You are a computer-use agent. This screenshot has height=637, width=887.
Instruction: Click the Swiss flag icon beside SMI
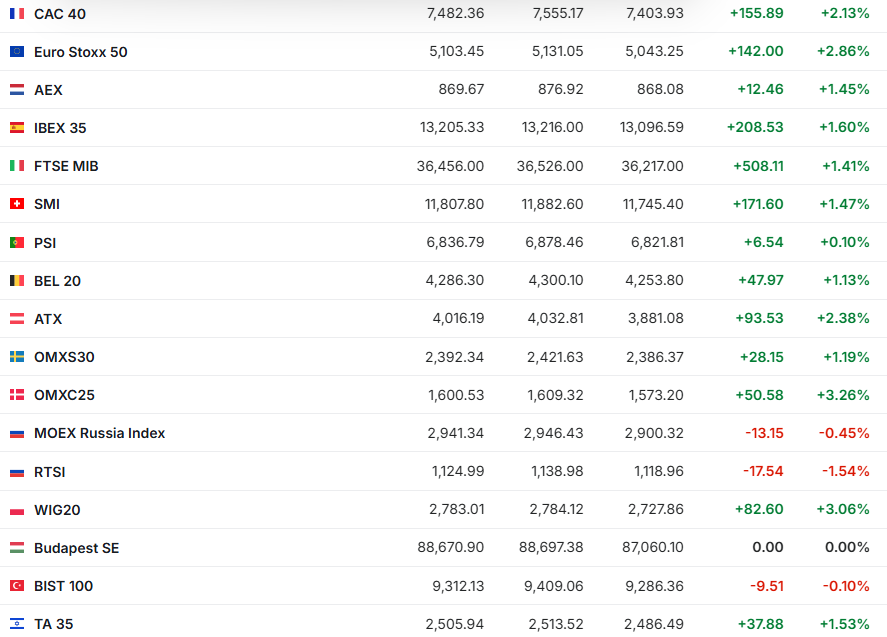[x=17, y=204]
